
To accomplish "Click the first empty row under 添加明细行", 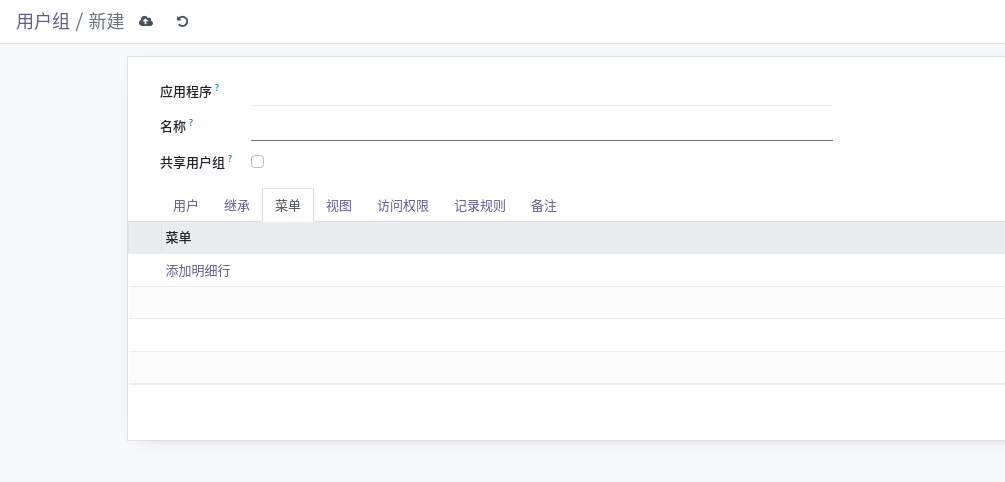I will pyautogui.click(x=567, y=303).
